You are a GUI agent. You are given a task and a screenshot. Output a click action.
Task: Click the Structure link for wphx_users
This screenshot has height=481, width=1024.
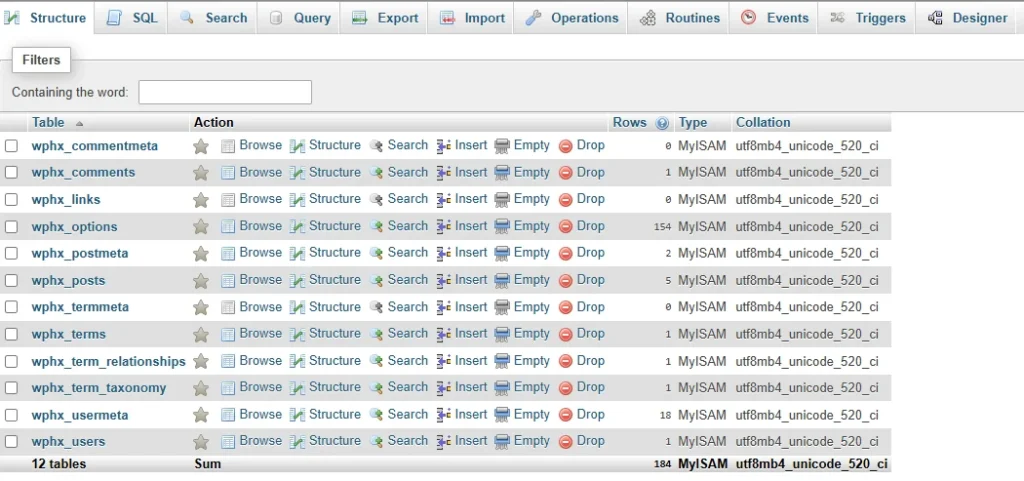(334, 441)
